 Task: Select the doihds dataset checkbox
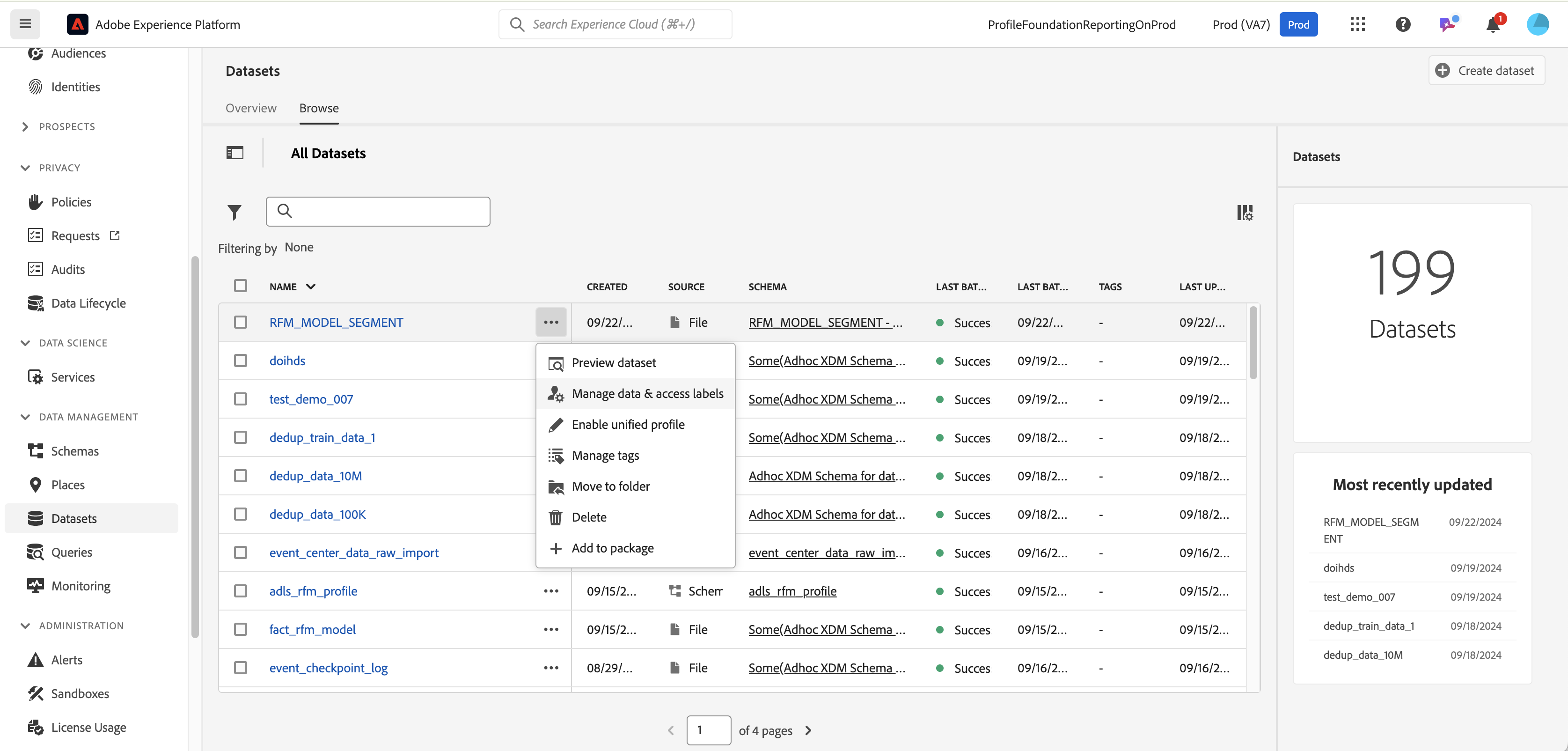(241, 361)
